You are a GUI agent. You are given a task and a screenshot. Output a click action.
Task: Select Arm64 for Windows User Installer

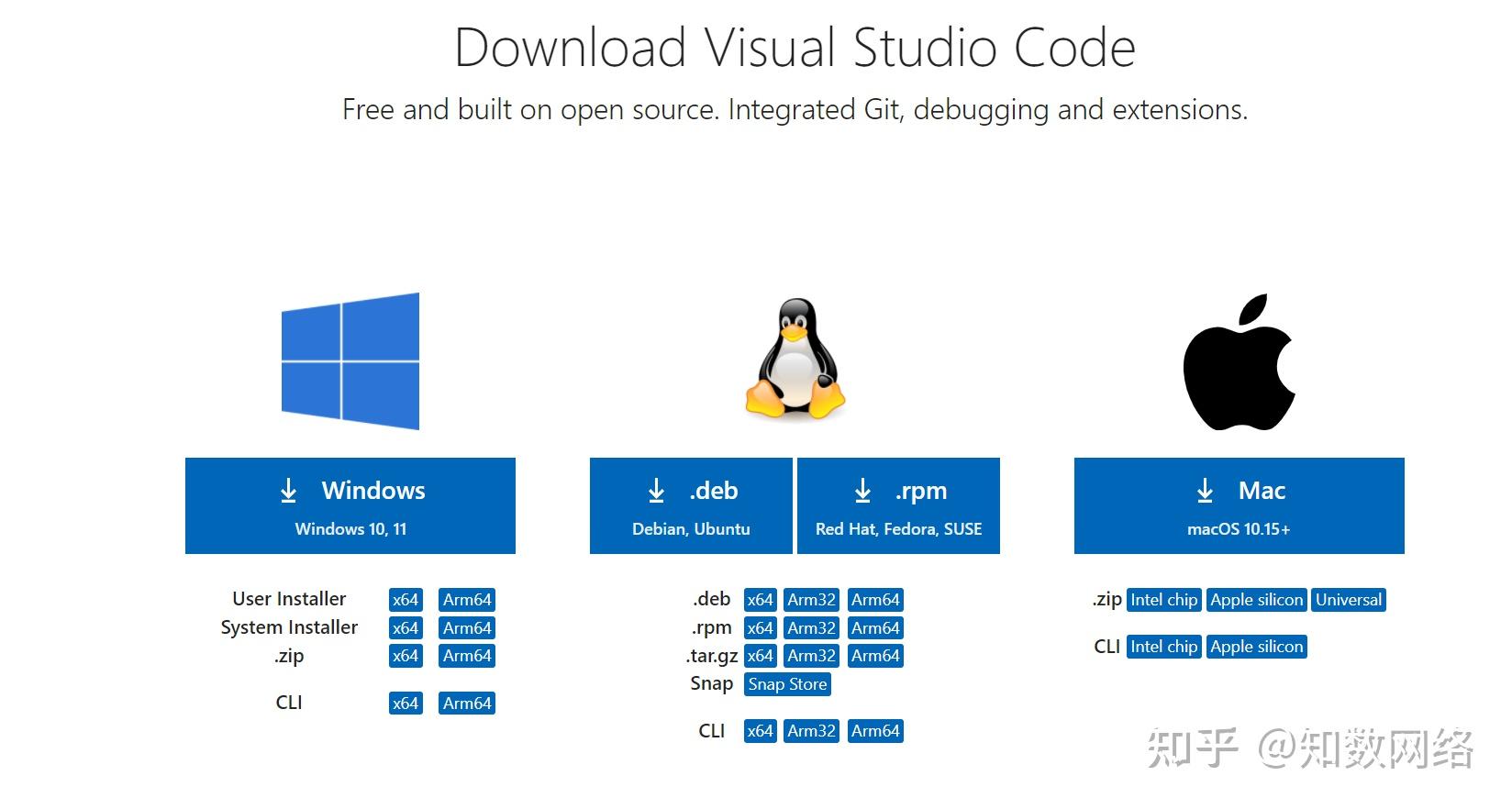467,600
